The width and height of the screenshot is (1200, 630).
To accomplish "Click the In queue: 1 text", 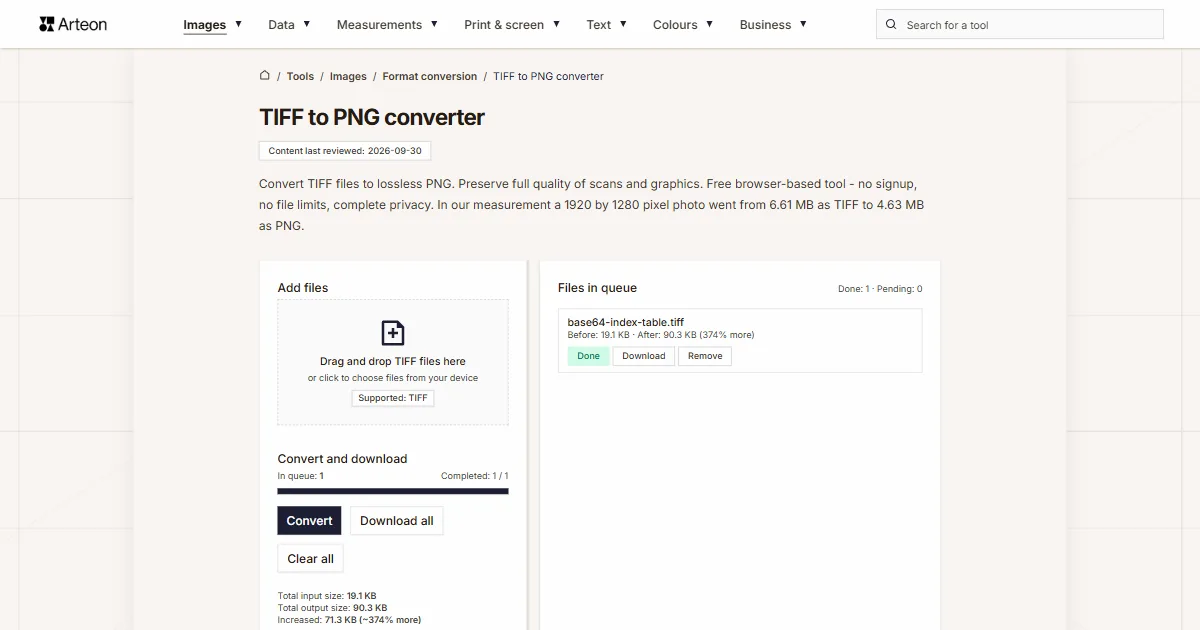I will point(300,476).
